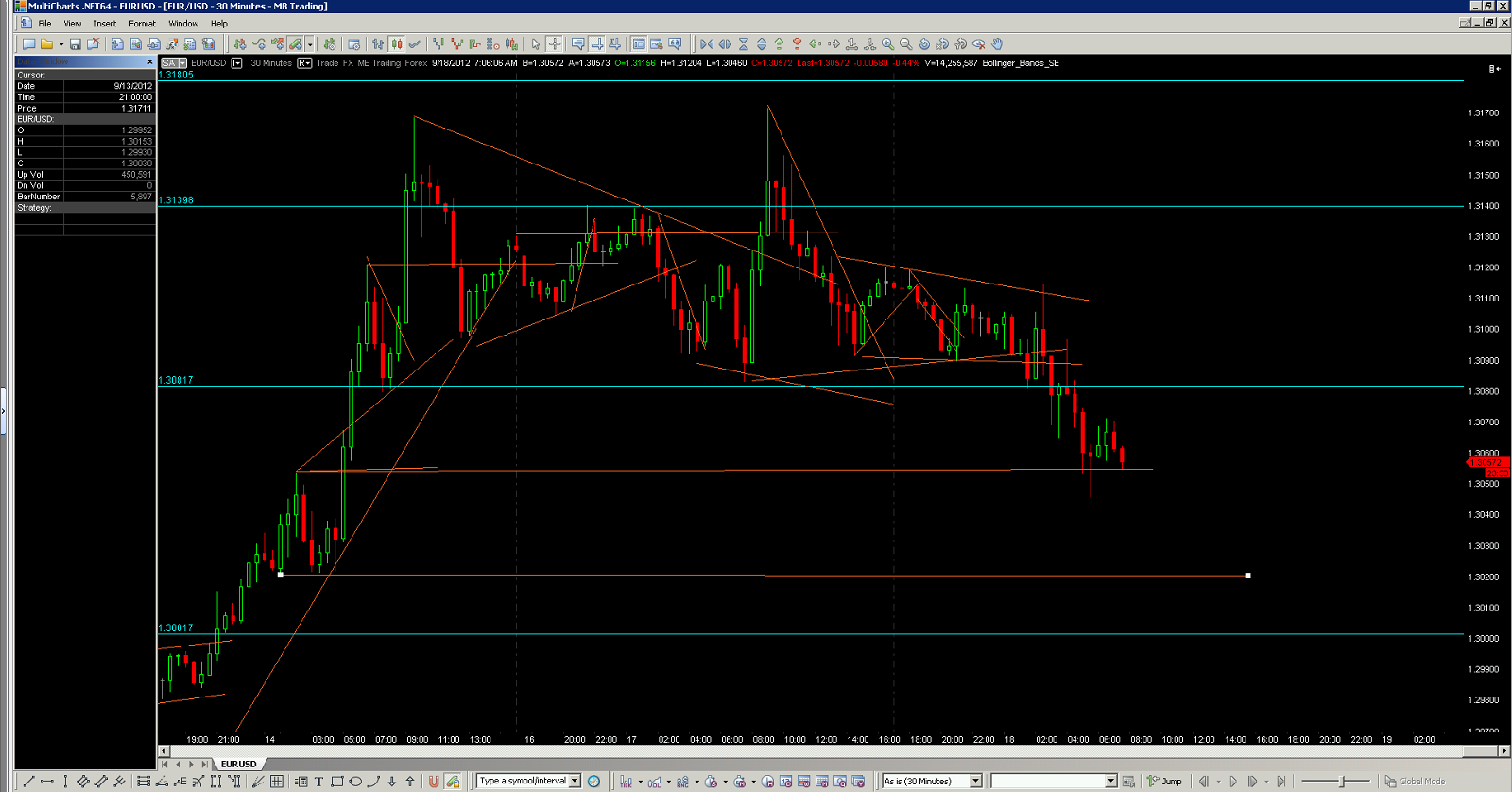
Task: Select the EURUSD chart tab
Action: (x=238, y=764)
